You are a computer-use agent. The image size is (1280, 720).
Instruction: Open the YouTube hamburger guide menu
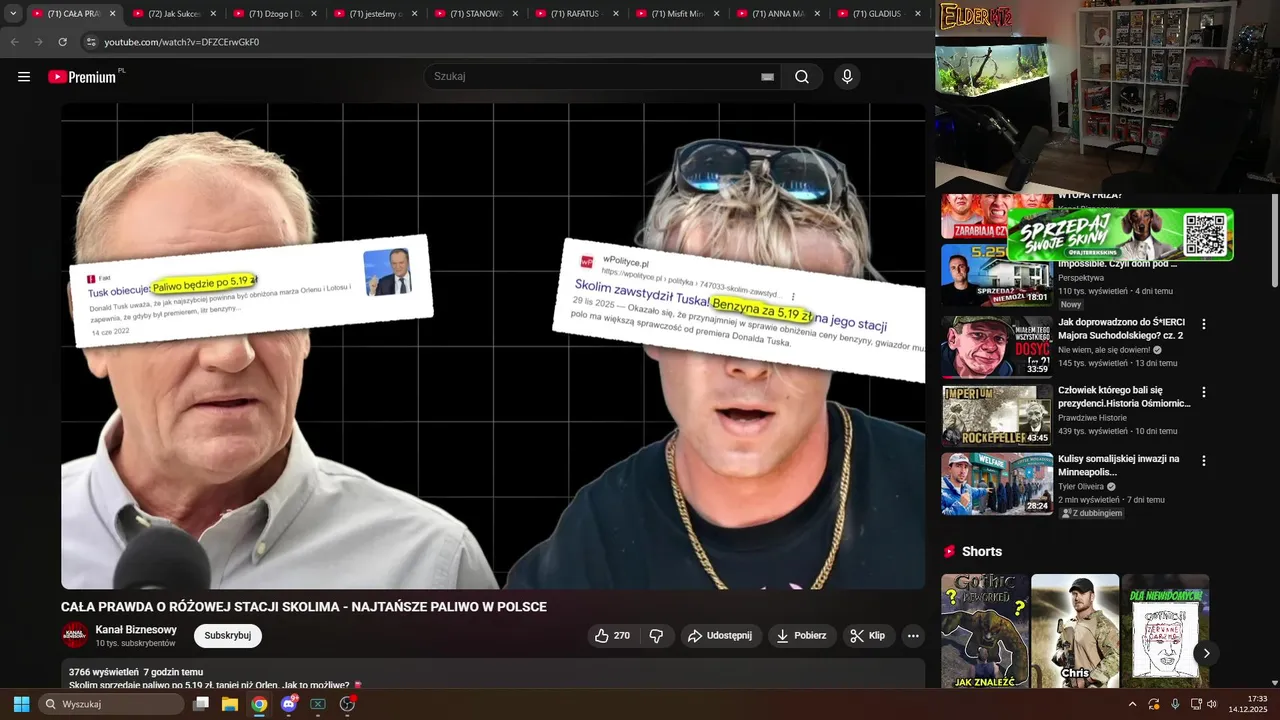(x=24, y=77)
